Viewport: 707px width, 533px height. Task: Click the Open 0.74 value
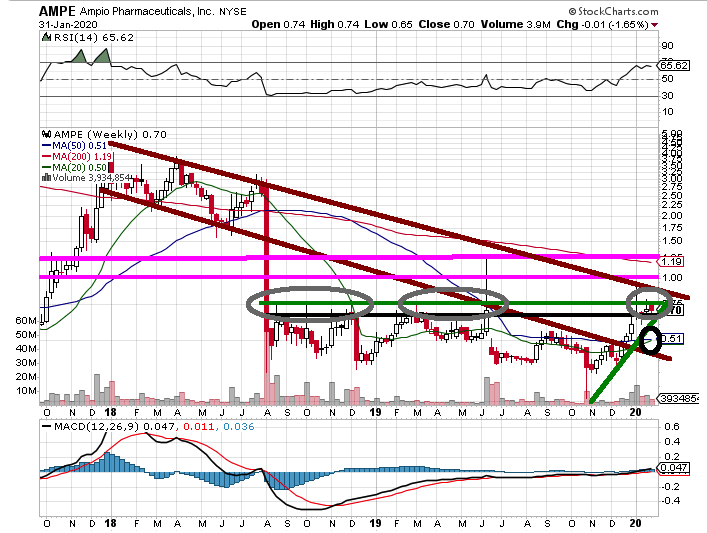278,24
